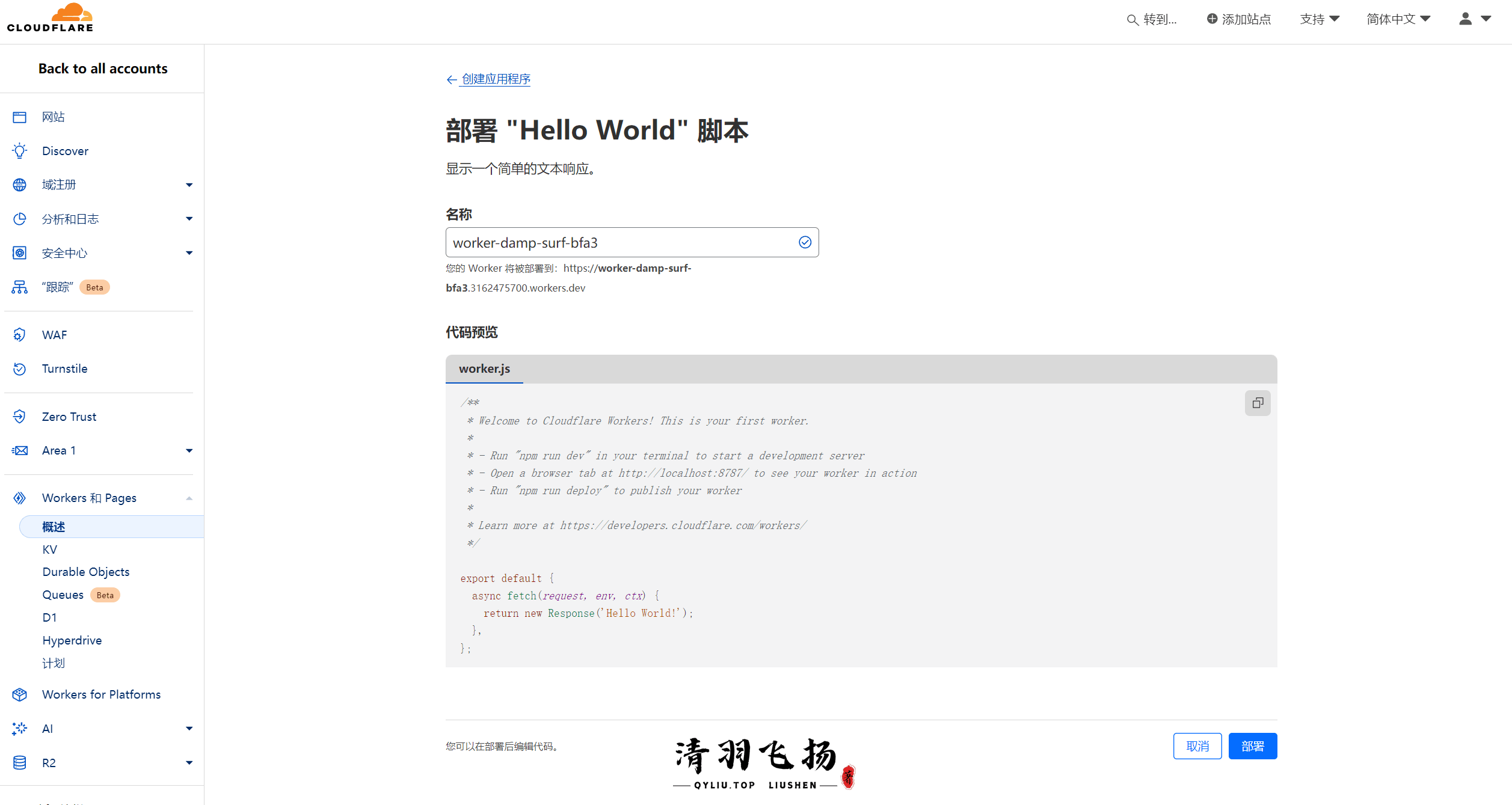Click the Workers for Platforms cube icon
Screen dimensions: 1512x805
20,695
